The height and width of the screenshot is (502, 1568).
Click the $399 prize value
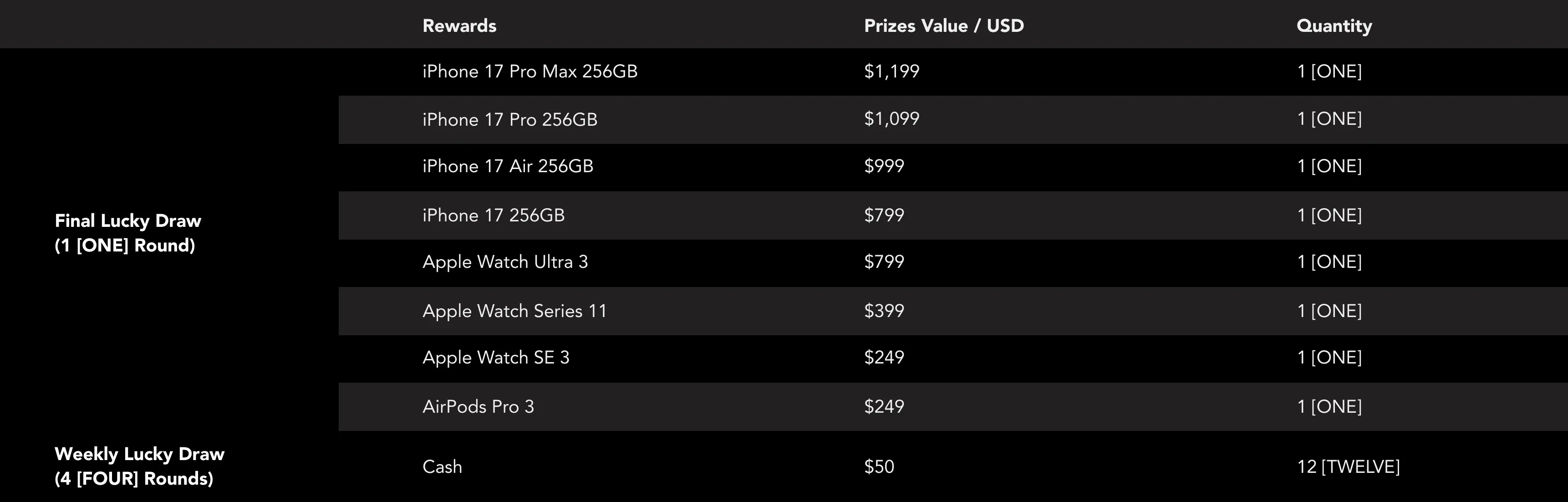884,311
